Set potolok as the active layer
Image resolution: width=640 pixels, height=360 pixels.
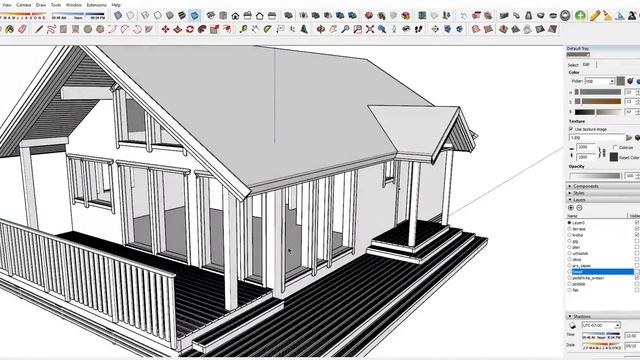coord(569,284)
